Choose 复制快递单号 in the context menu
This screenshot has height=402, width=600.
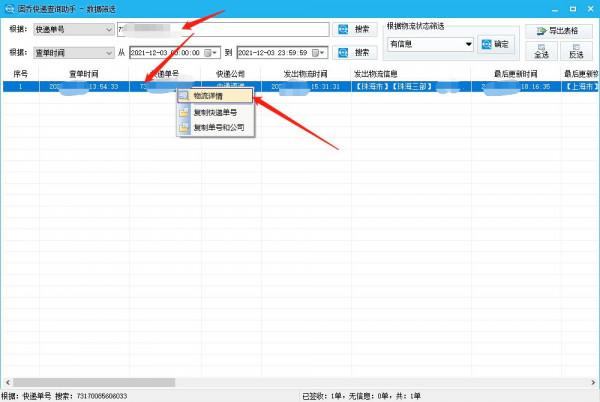pyautogui.click(x=215, y=112)
